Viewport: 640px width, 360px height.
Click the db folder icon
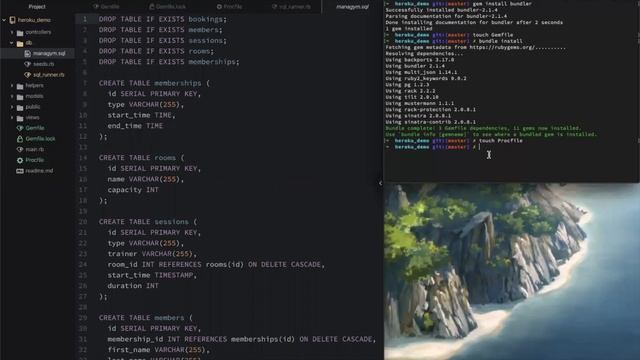point(20,43)
